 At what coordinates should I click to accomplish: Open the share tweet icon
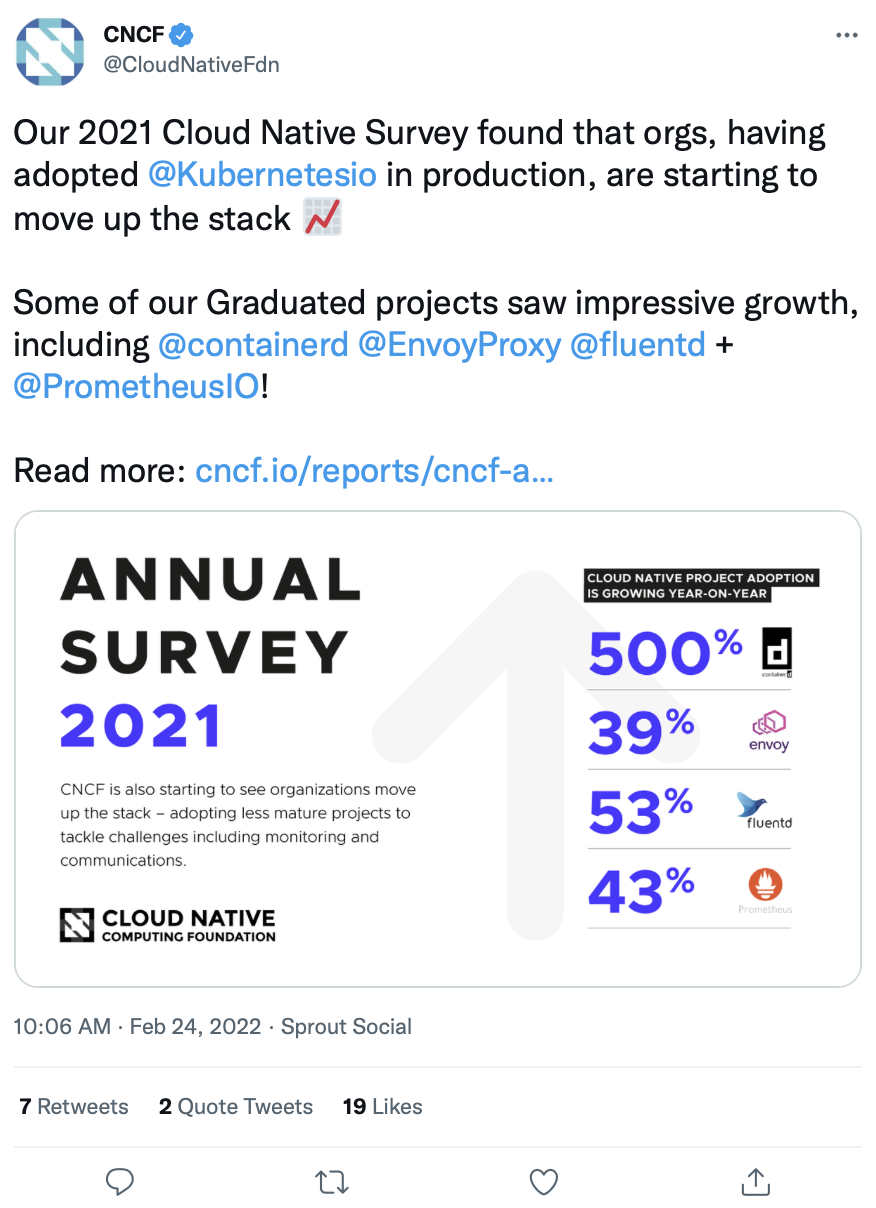pos(755,1181)
